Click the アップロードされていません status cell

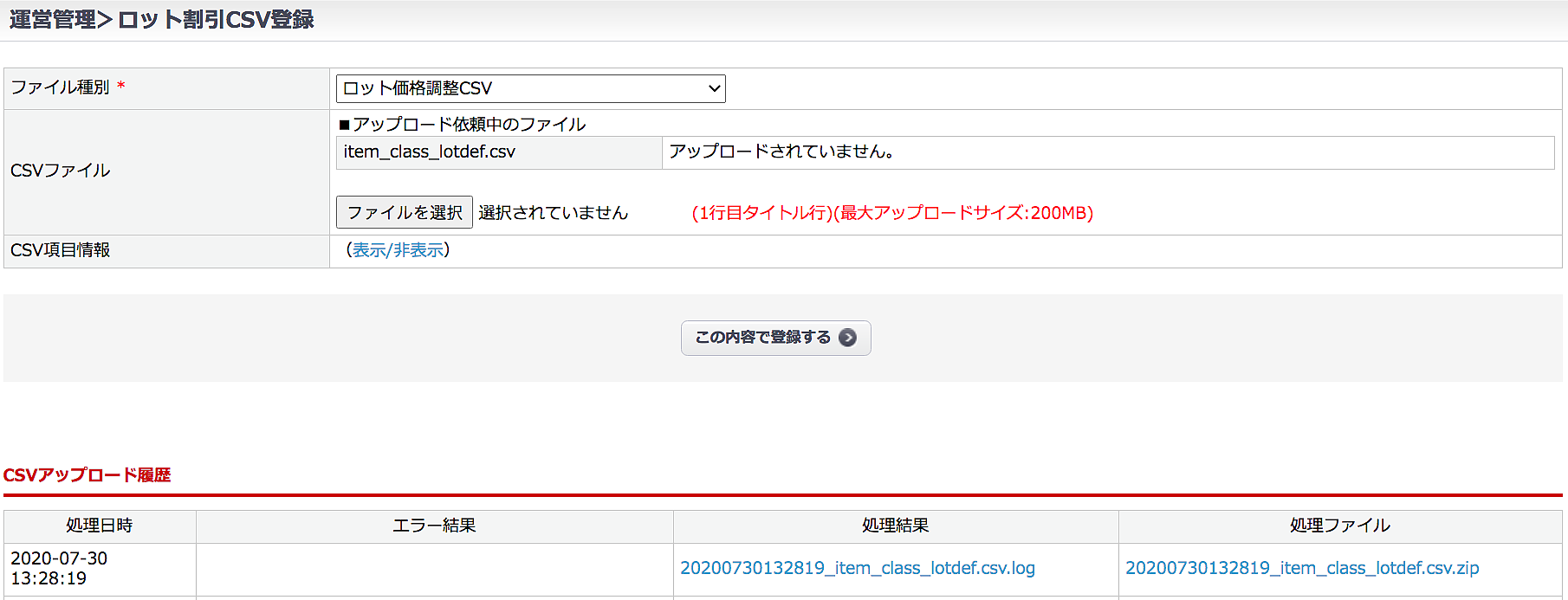tap(781, 152)
